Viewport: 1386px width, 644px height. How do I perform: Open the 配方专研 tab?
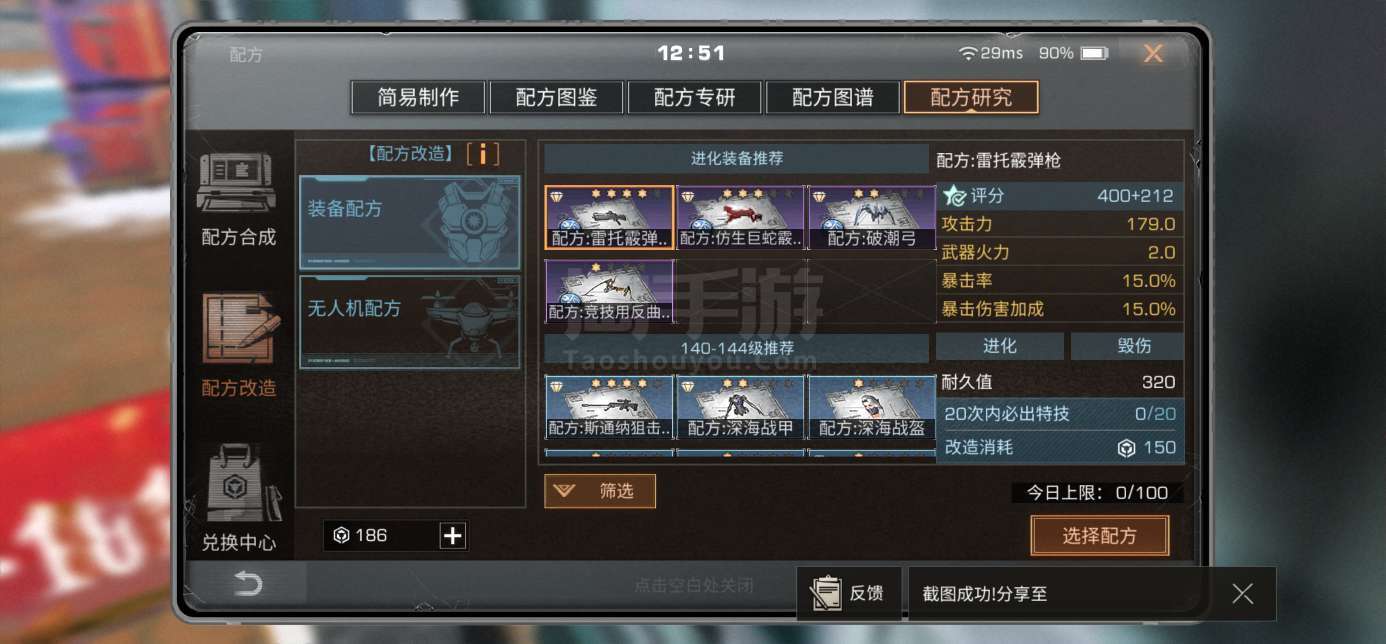click(694, 98)
